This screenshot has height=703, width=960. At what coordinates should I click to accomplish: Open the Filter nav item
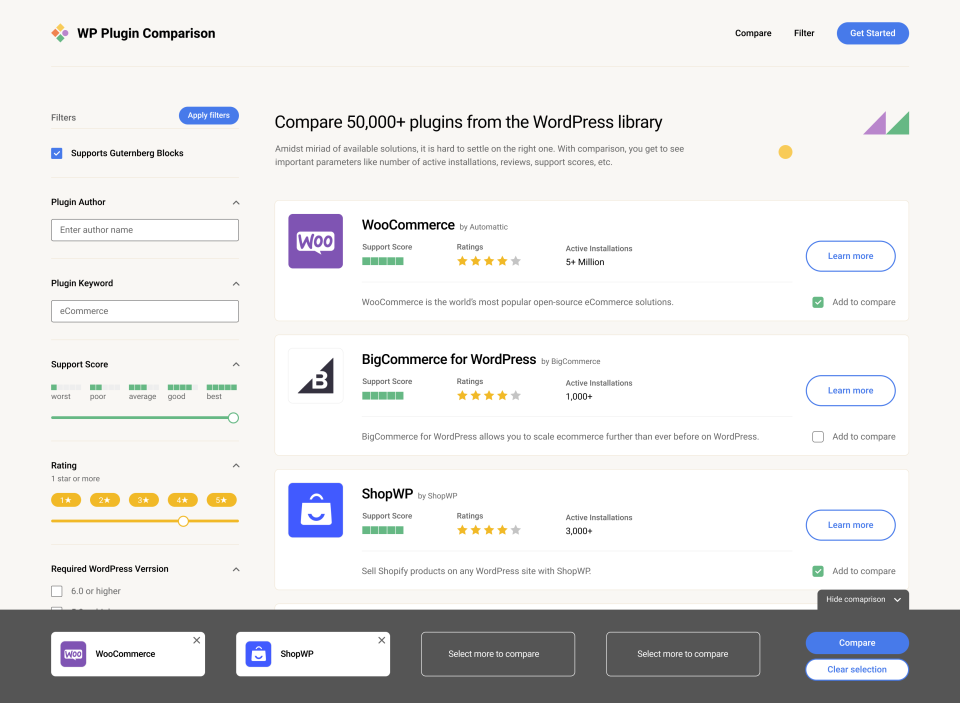pos(804,33)
